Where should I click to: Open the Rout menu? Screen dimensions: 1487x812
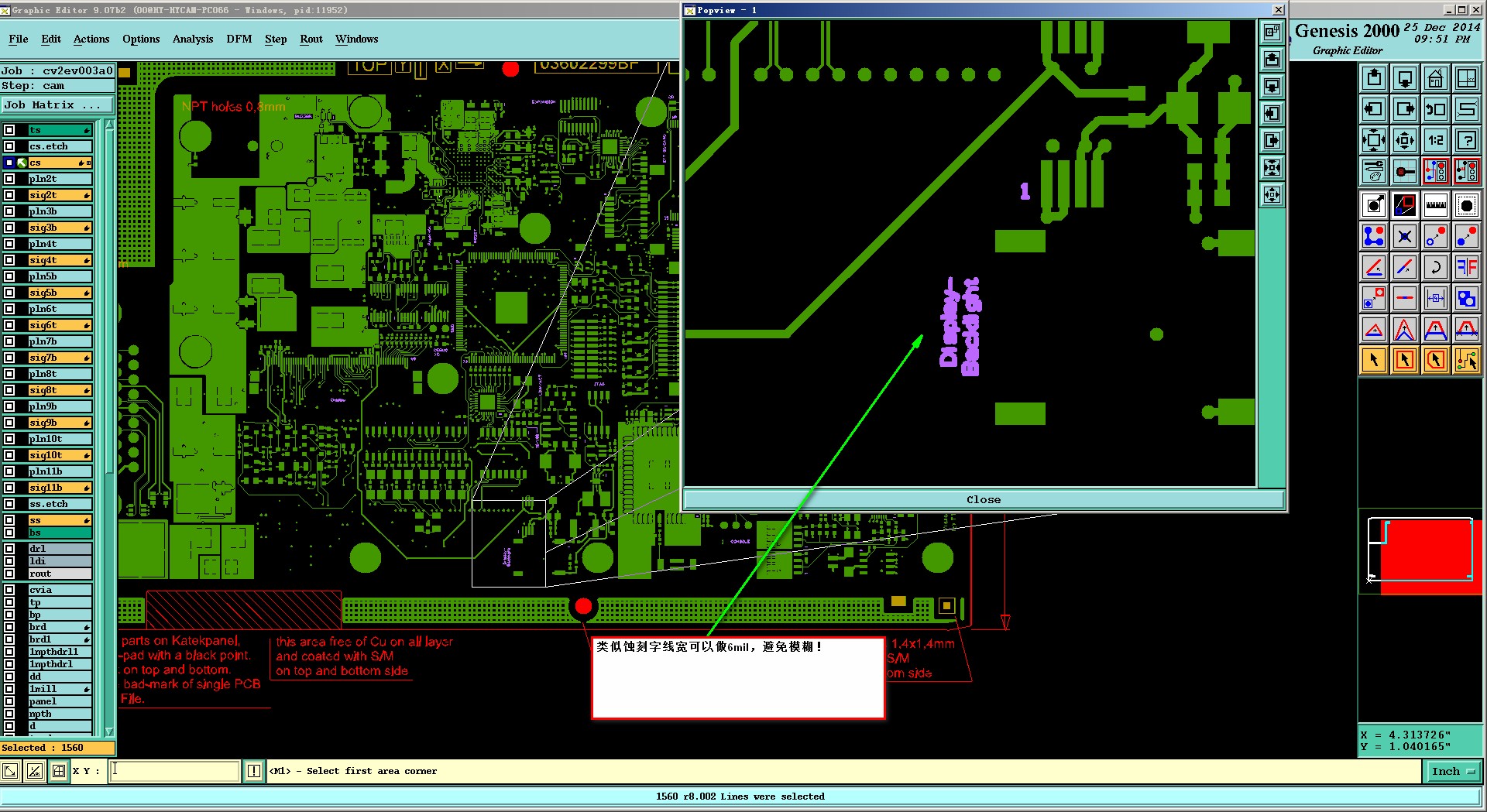pyautogui.click(x=311, y=39)
